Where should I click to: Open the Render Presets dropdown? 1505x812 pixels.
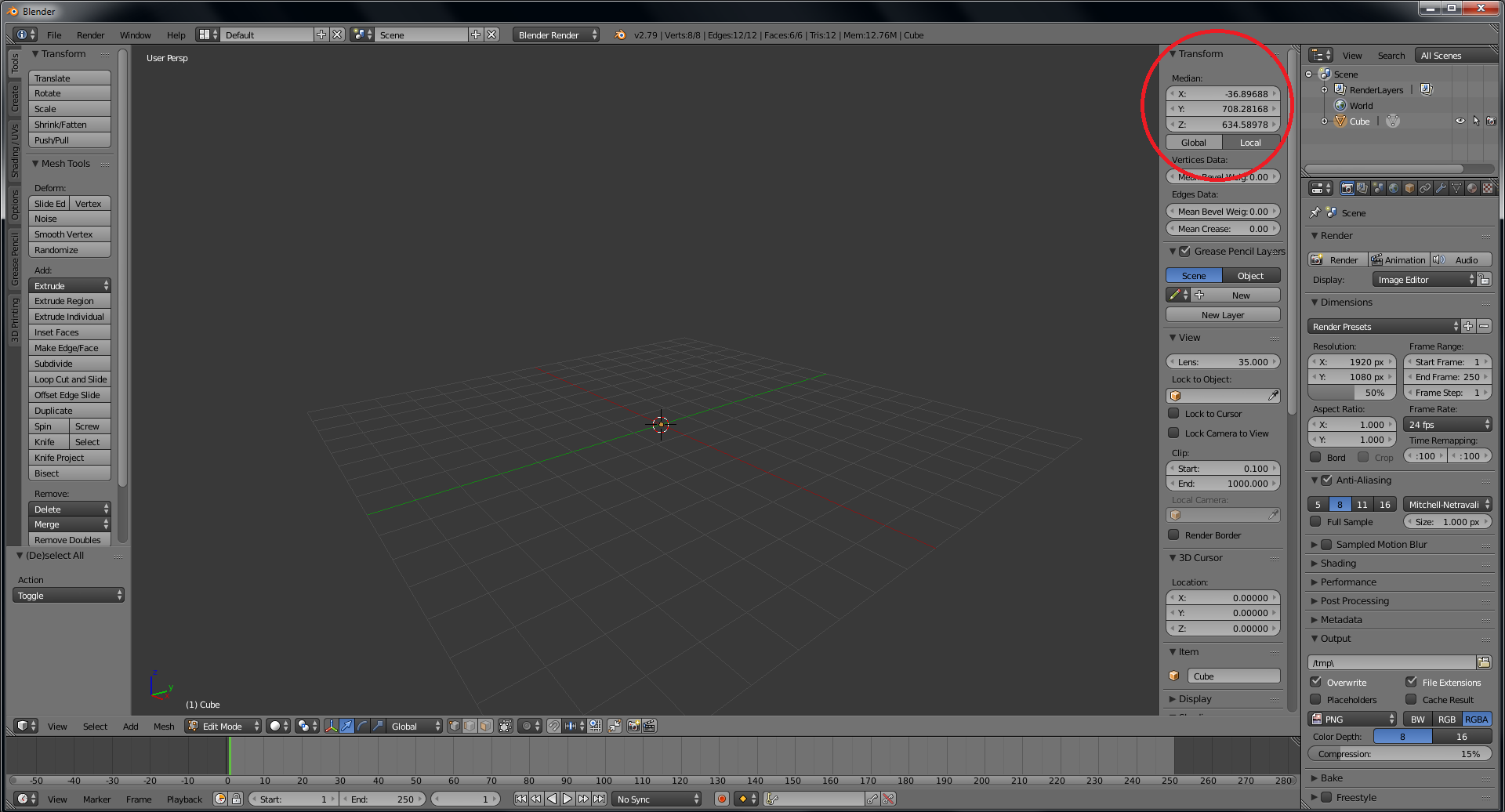point(1384,326)
